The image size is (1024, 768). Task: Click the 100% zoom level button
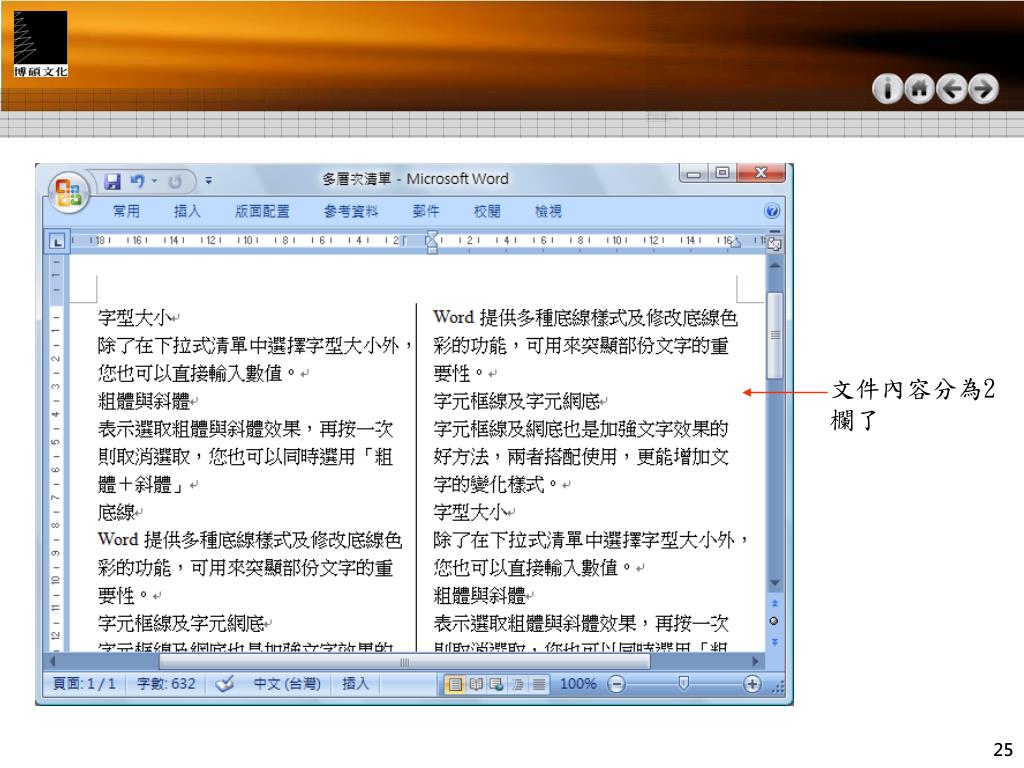pos(578,684)
